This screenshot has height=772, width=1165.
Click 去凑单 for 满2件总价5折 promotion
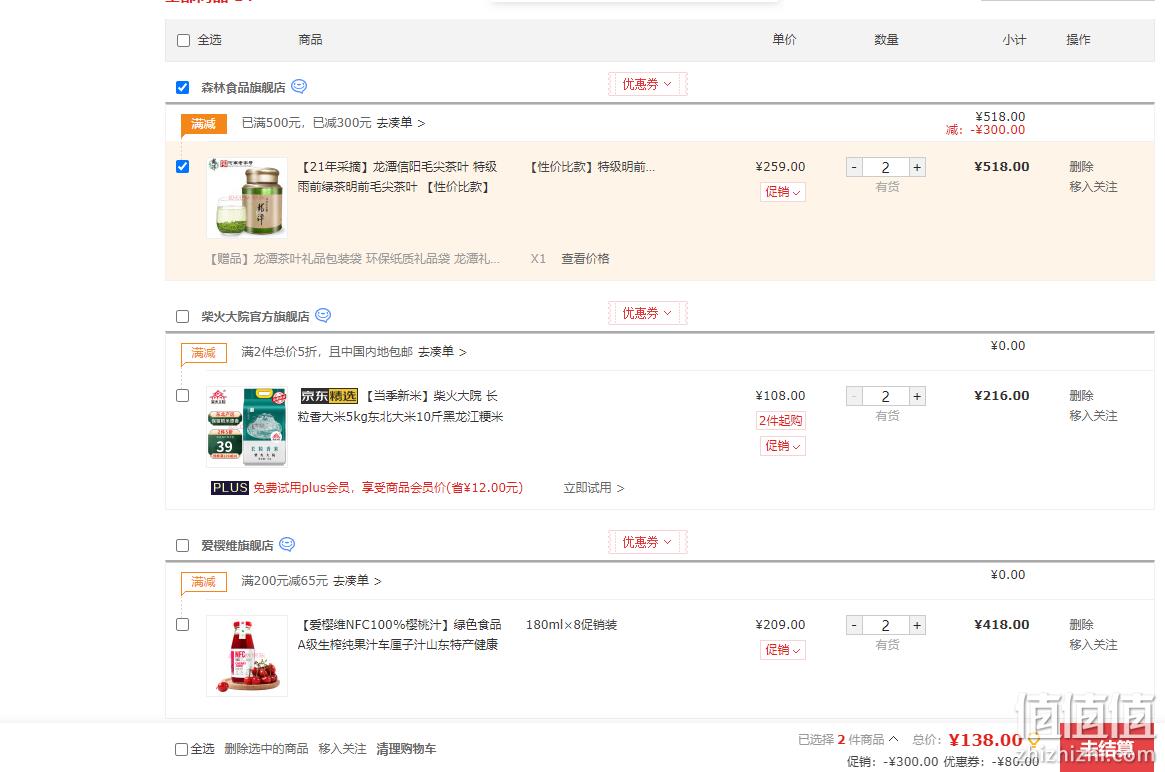pos(442,351)
